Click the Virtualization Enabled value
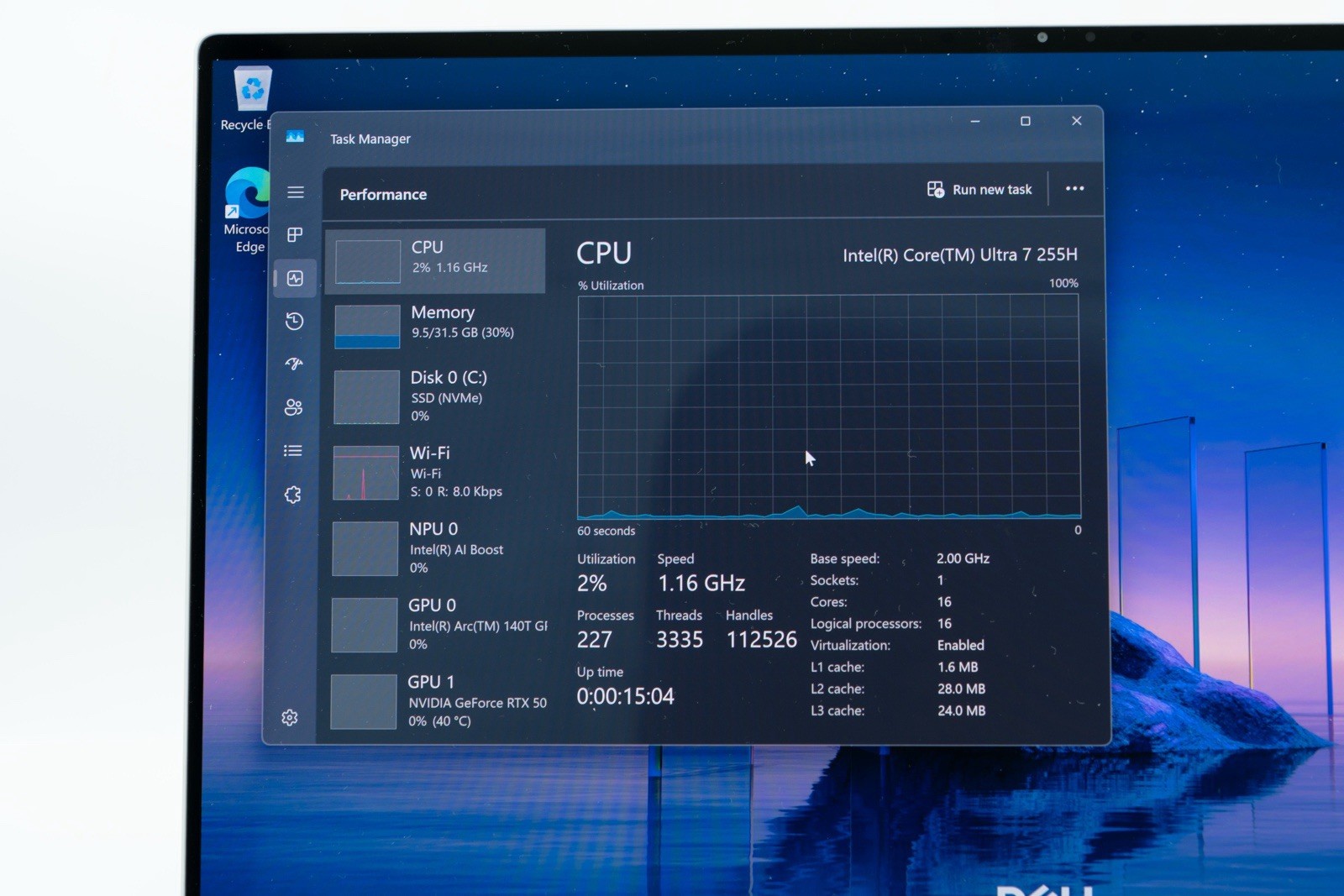The height and width of the screenshot is (896, 1344). tap(960, 645)
